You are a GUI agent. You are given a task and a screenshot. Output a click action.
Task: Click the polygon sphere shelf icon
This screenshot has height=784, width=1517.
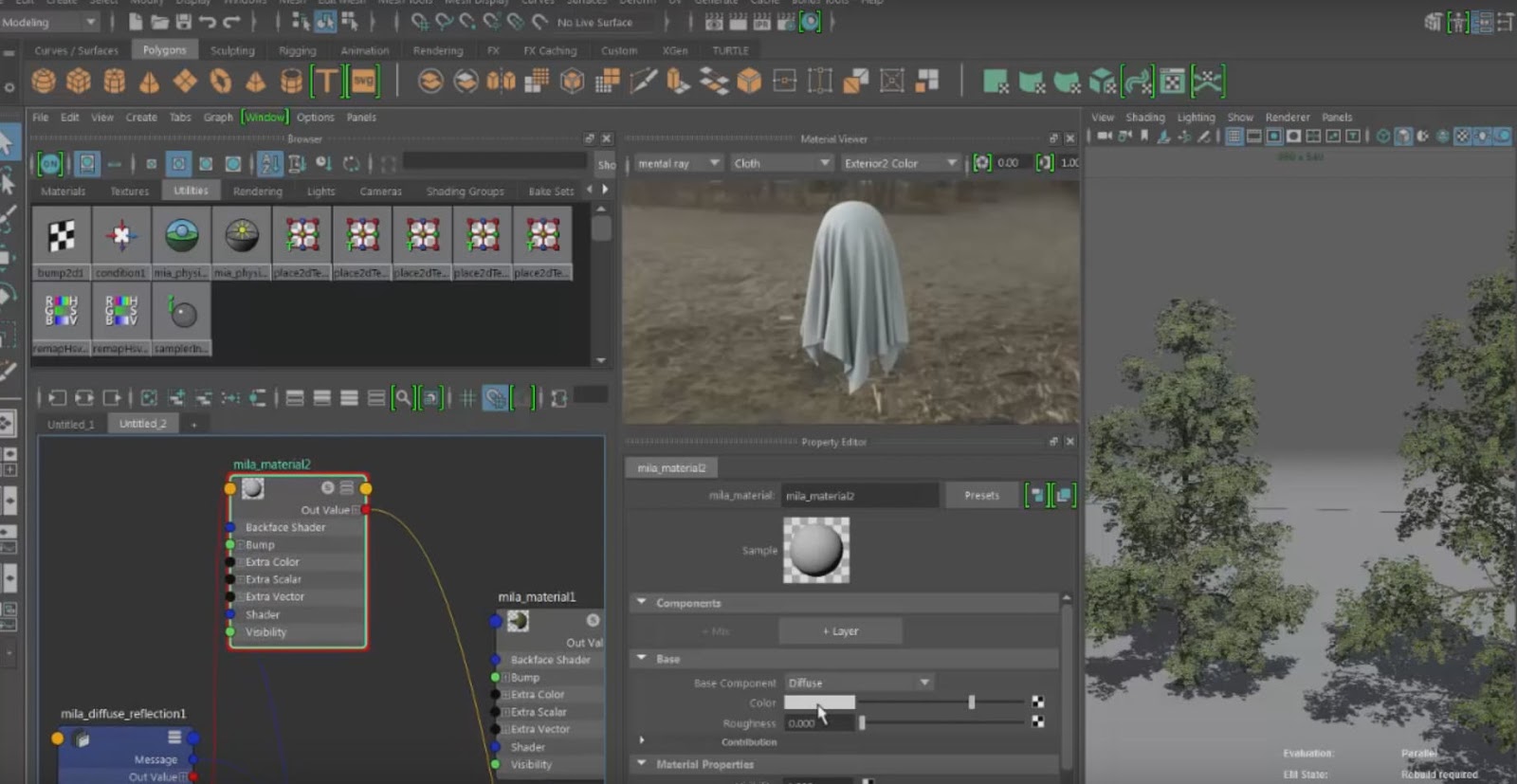tap(44, 82)
